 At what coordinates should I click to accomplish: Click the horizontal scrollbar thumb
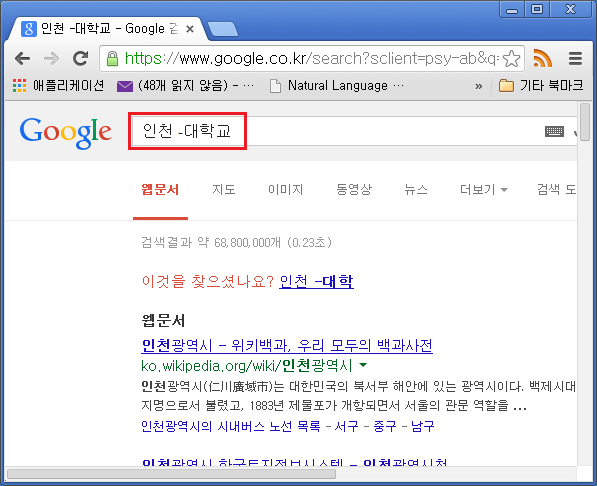tap(171, 474)
